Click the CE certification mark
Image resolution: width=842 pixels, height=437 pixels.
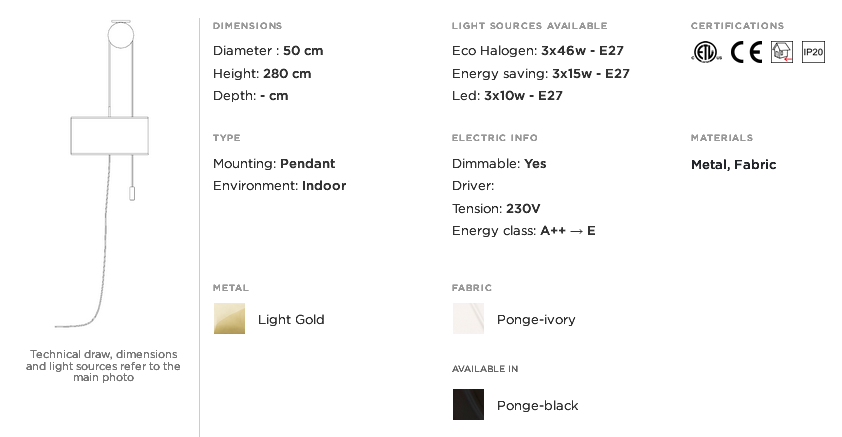point(746,52)
